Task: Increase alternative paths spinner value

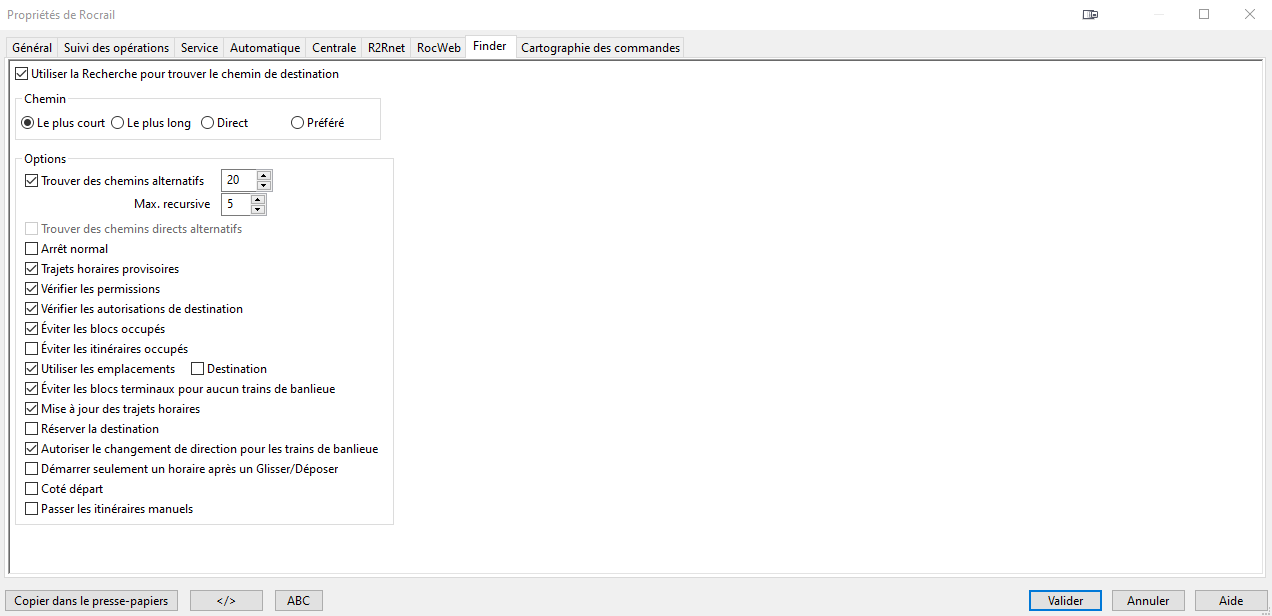Action: point(264,176)
